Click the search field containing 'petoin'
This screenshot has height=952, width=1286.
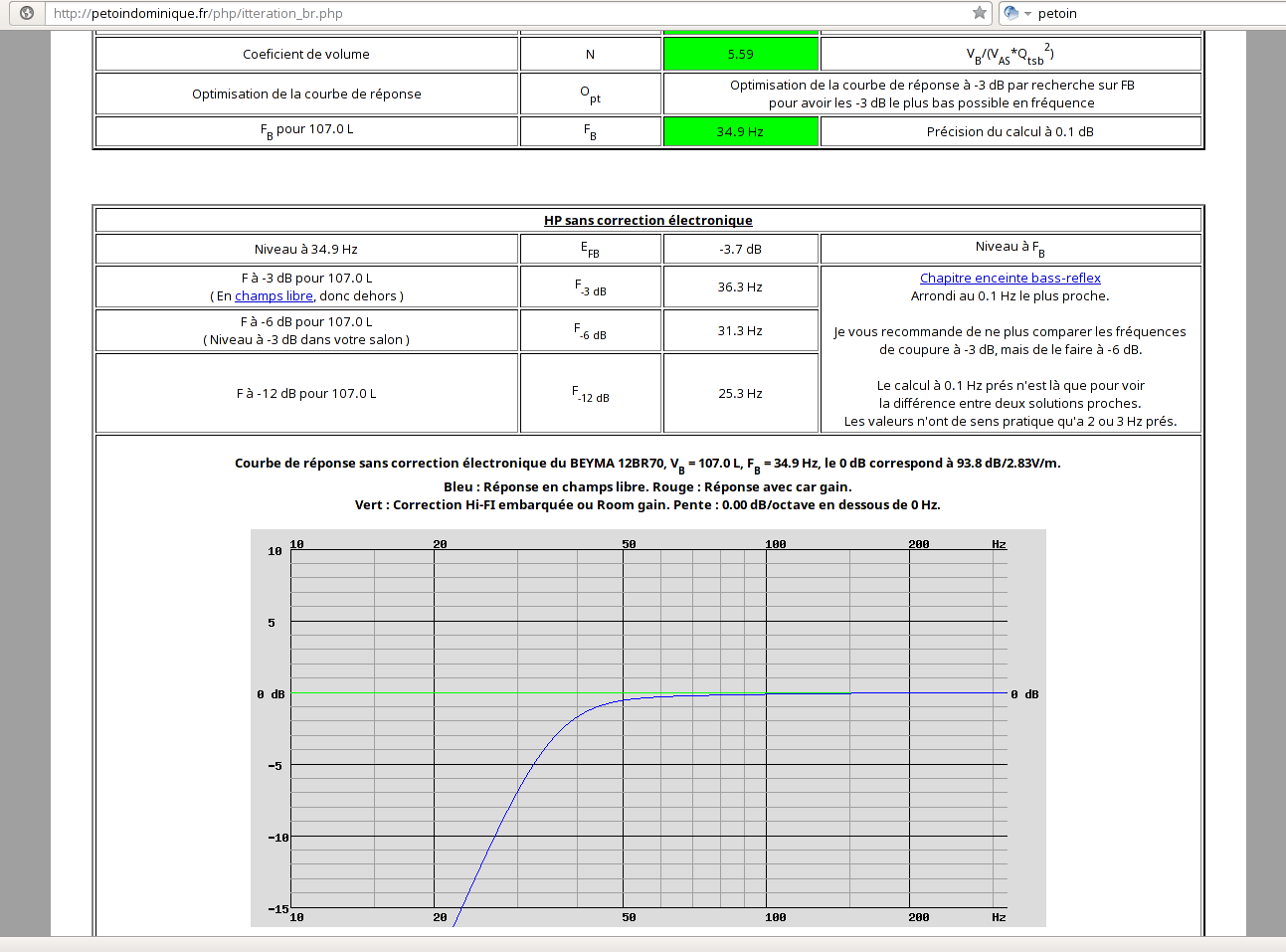click(1144, 13)
